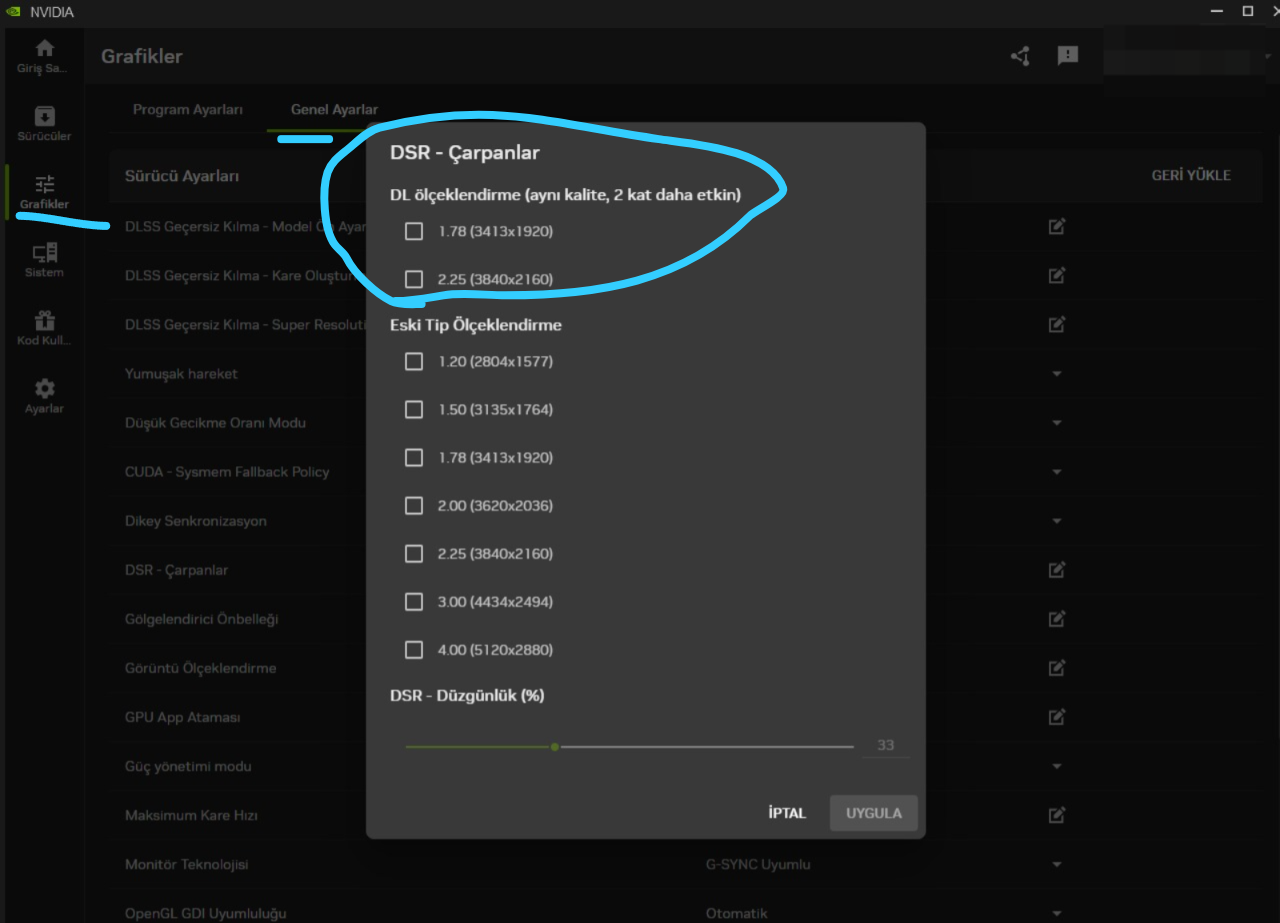This screenshot has height=923, width=1280.
Task: Open Düşük Gecikme Oranı Modu dropdown
Action: (x=1057, y=423)
